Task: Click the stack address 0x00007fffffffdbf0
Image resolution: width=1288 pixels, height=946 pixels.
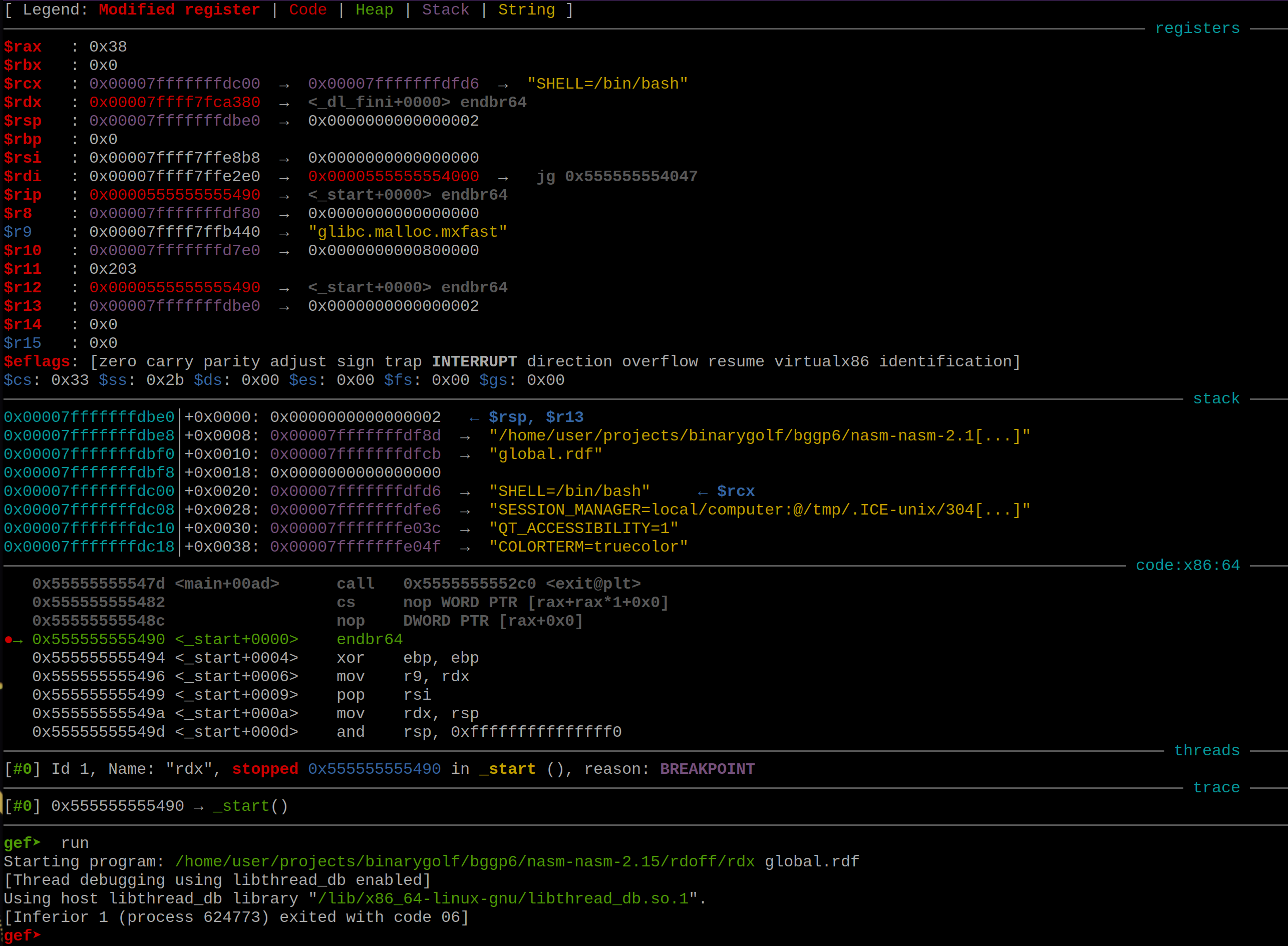Action: pyautogui.click(x=89, y=454)
